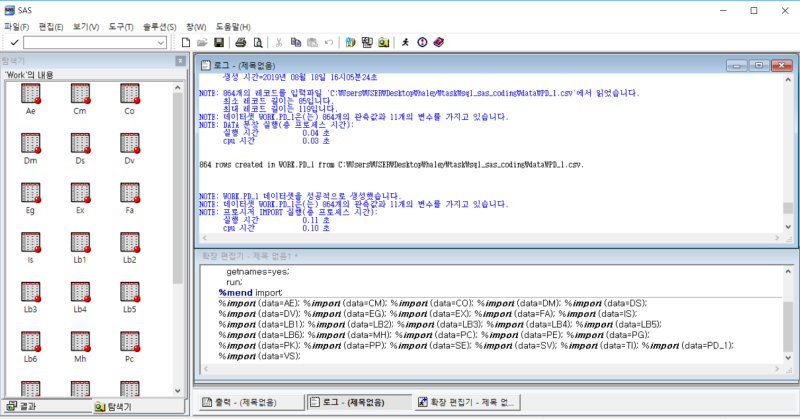Open the 편집(E) menu
Image resolution: width=800 pixels, height=419 pixels.
[x=51, y=27]
